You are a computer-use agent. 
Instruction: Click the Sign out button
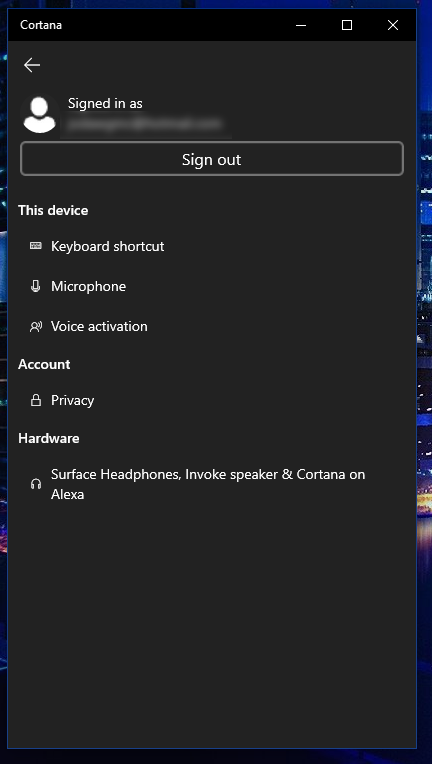point(212,159)
